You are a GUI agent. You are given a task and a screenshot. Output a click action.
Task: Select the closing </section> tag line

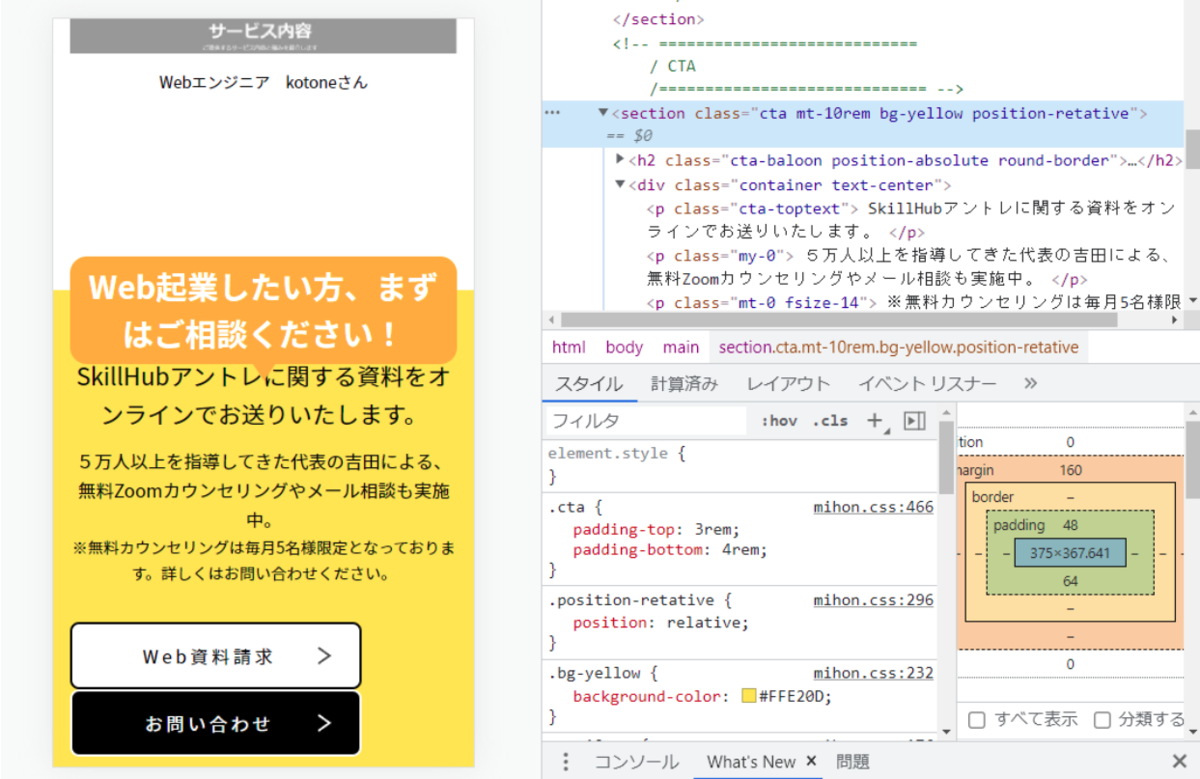pos(658,19)
